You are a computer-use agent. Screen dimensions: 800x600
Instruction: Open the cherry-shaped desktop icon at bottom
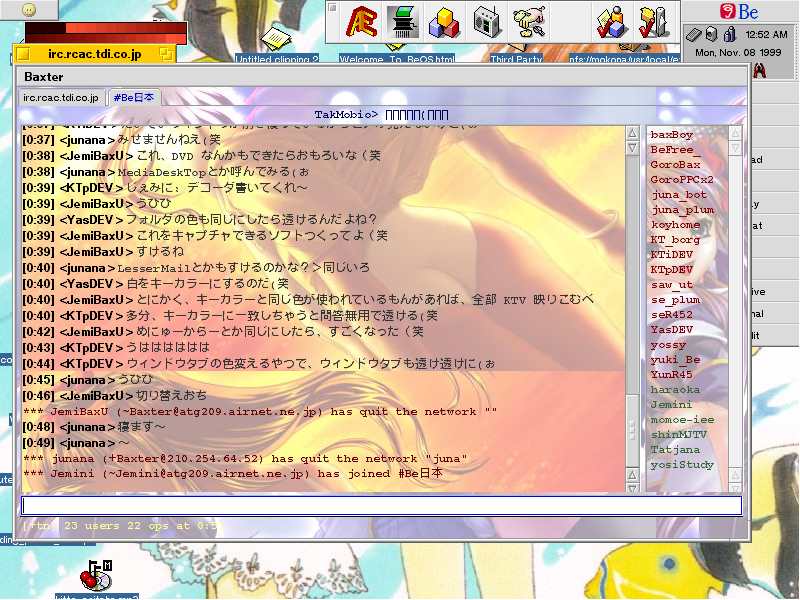(x=96, y=577)
